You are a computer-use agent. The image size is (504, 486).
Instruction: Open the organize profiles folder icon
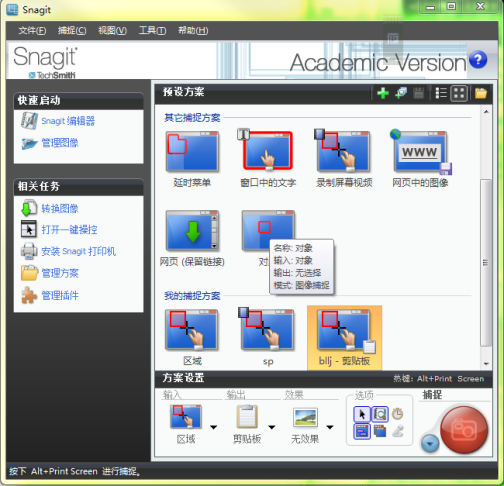pyautogui.click(x=481, y=93)
